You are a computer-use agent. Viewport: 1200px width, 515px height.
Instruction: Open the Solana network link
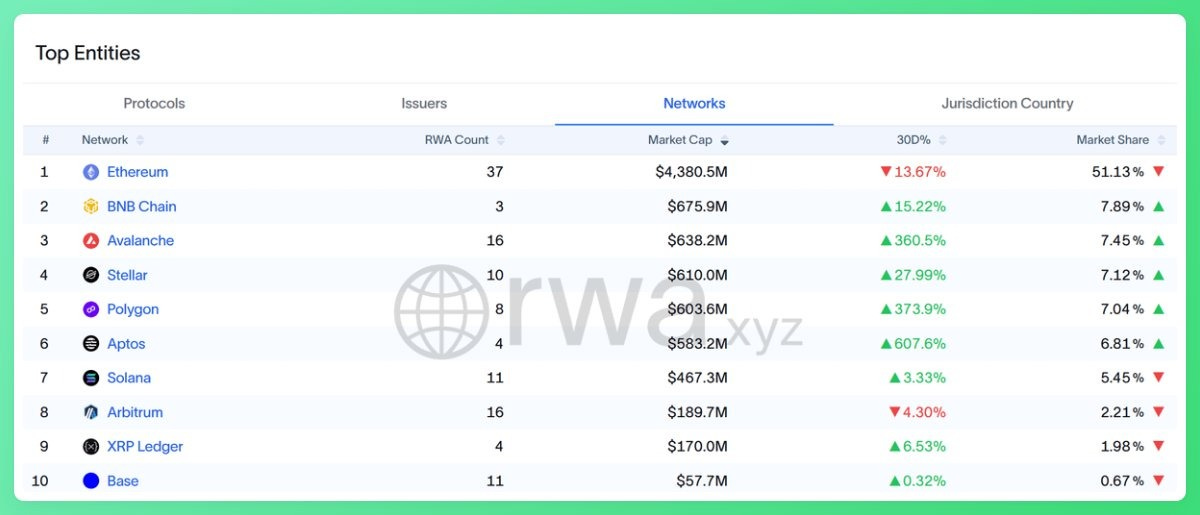coord(129,378)
